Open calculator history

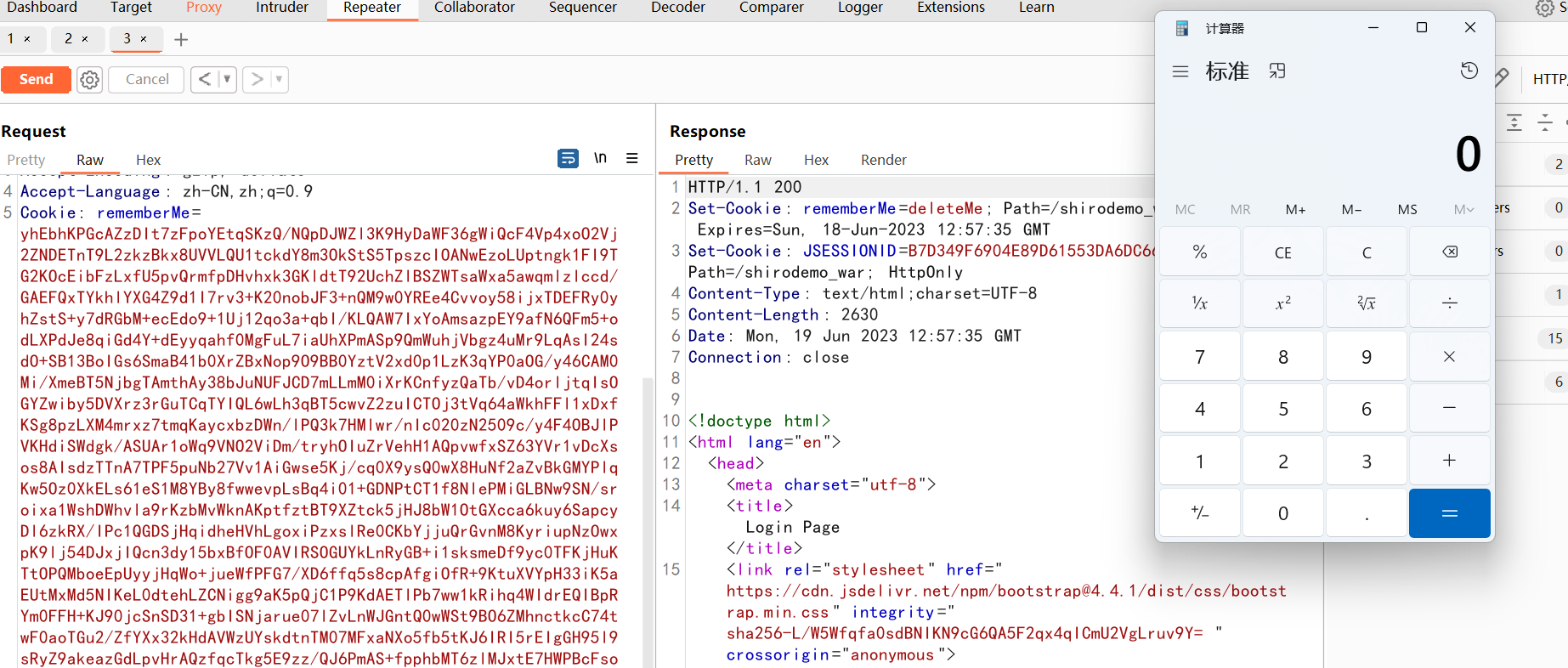coord(1469,71)
